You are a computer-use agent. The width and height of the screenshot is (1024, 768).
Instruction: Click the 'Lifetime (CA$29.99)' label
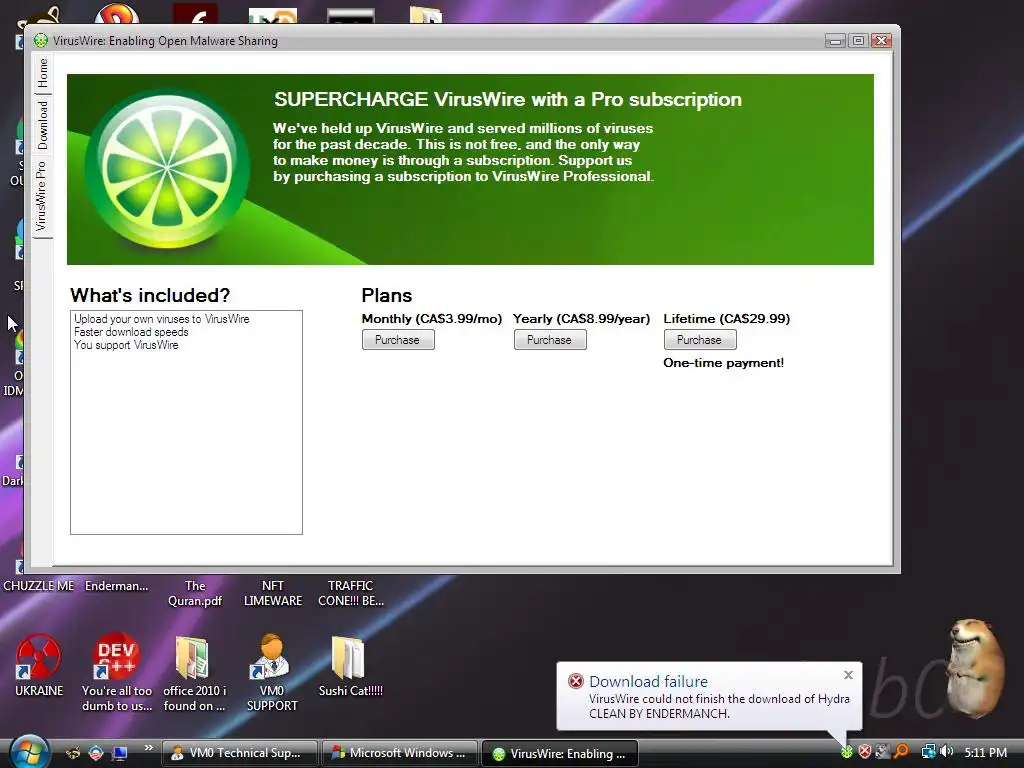click(x=726, y=319)
